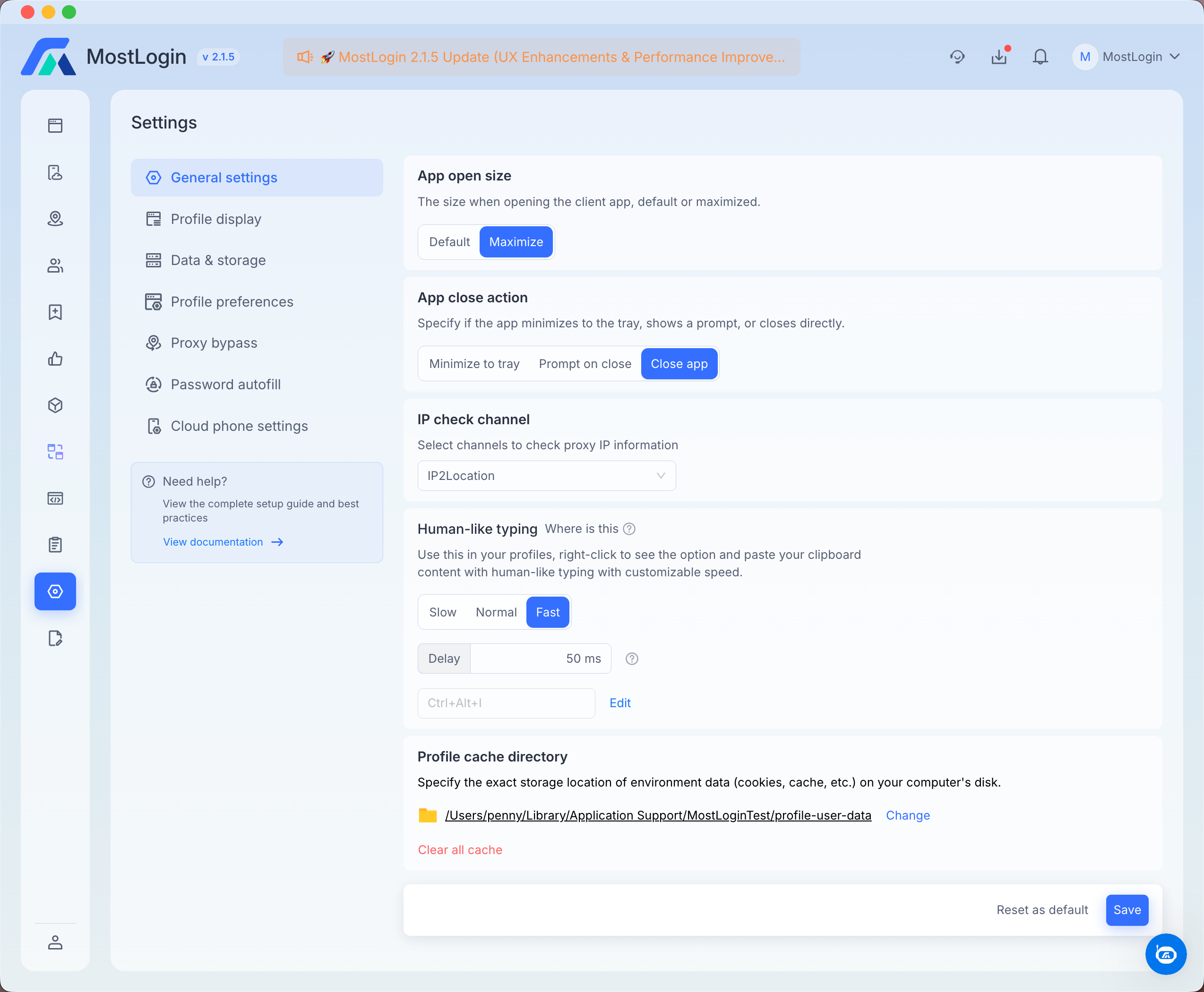The height and width of the screenshot is (992, 1204).
Task: Open the API code window sidebar icon
Action: pos(55,498)
